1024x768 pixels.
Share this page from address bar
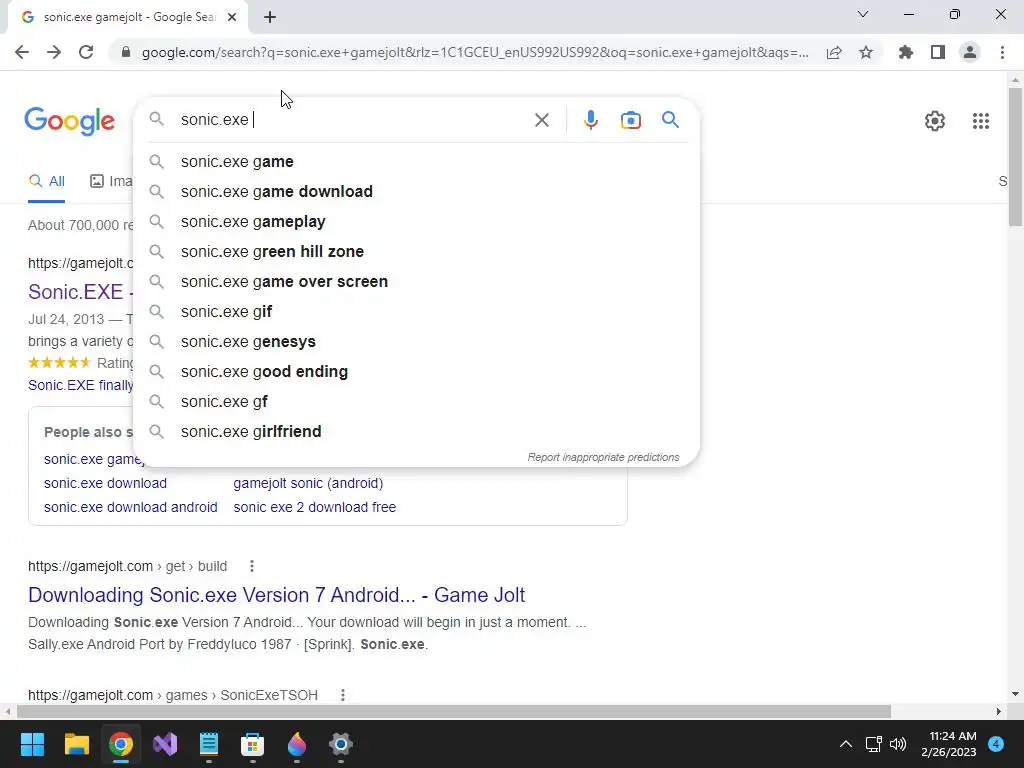click(834, 52)
